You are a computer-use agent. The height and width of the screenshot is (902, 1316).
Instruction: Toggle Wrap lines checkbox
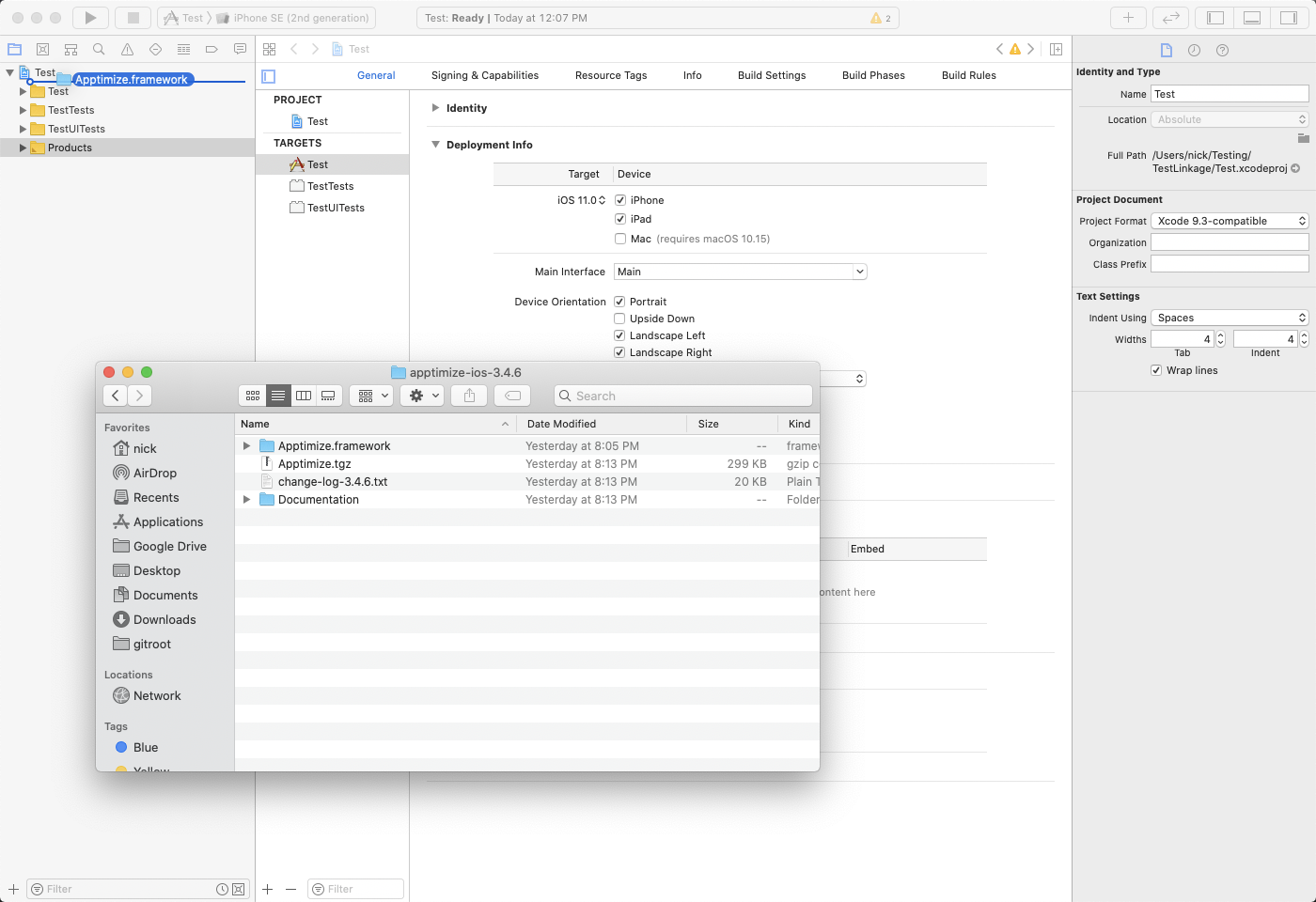coord(1156,370)
